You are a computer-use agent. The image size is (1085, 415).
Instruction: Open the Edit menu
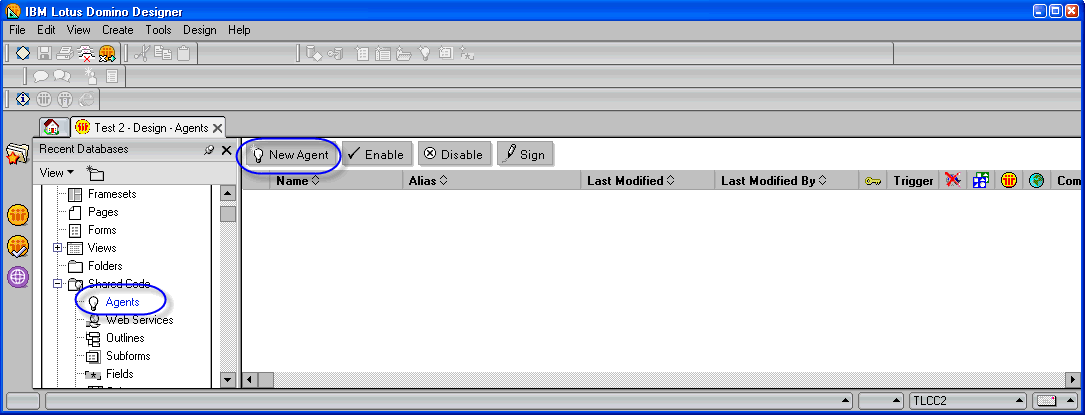click(46, 30)
